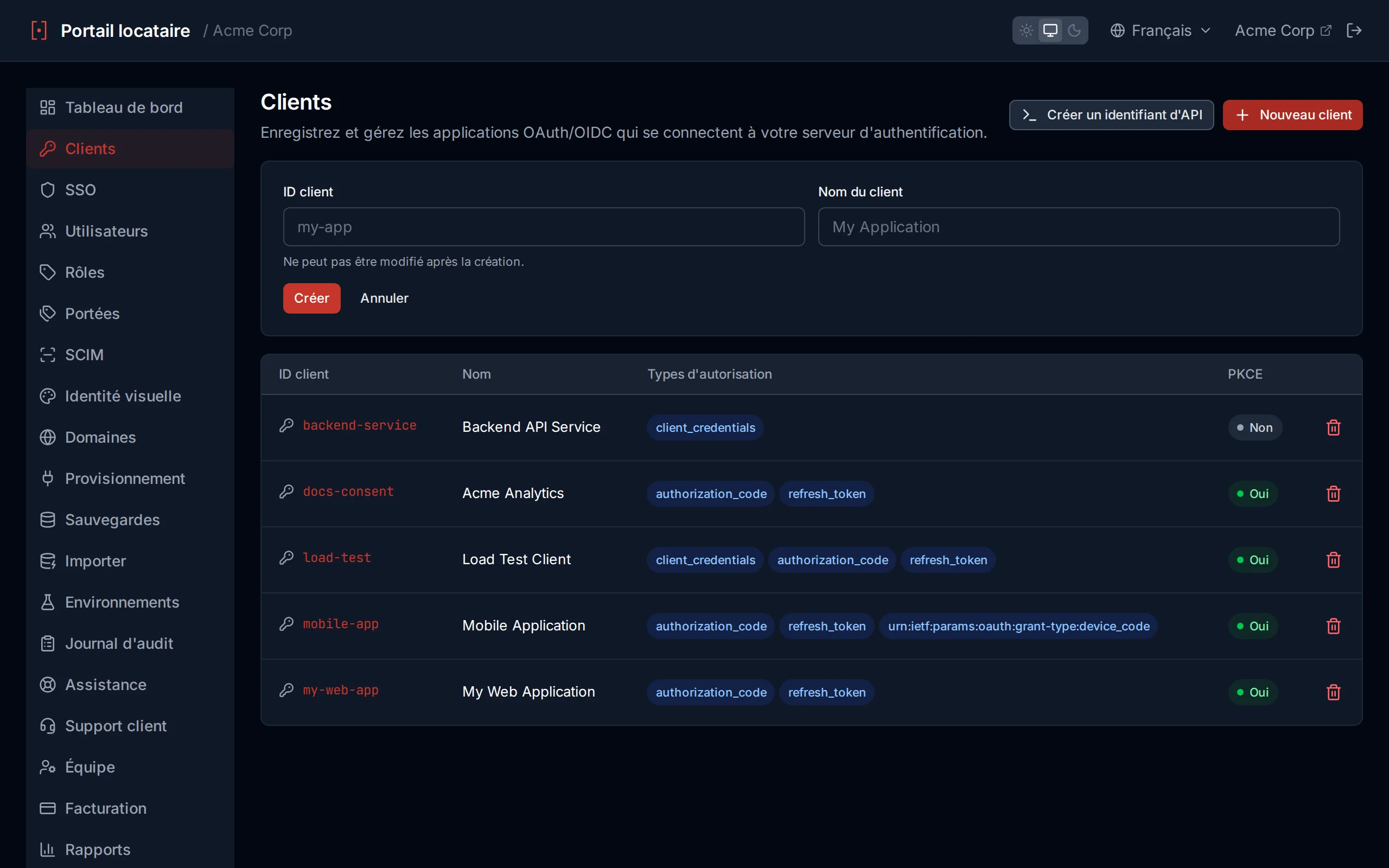
Task: Delete the docs-consent client trash icon
Action: tap(1333, 494)
